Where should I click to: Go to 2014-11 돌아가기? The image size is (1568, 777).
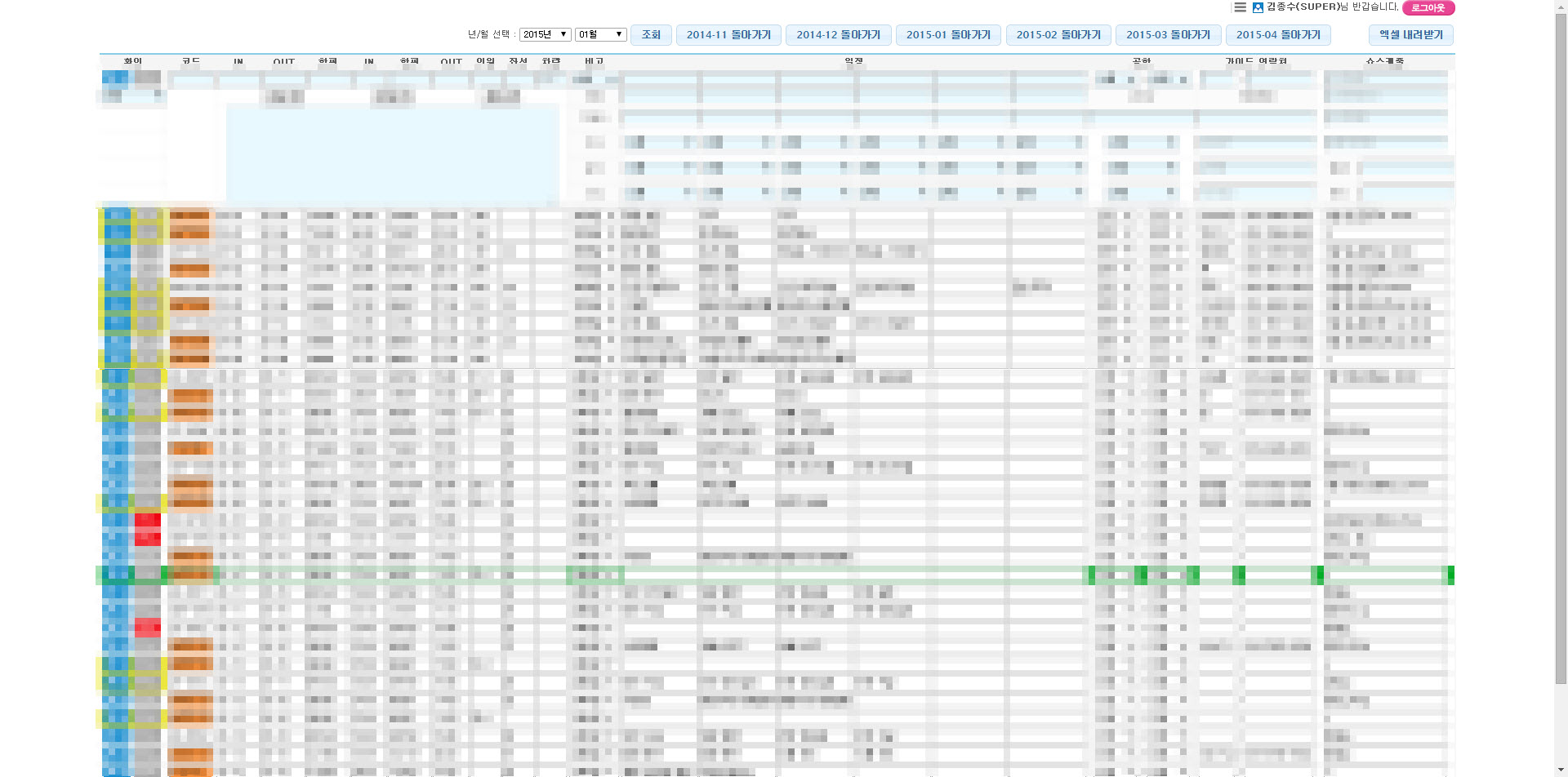pos(728,35)
